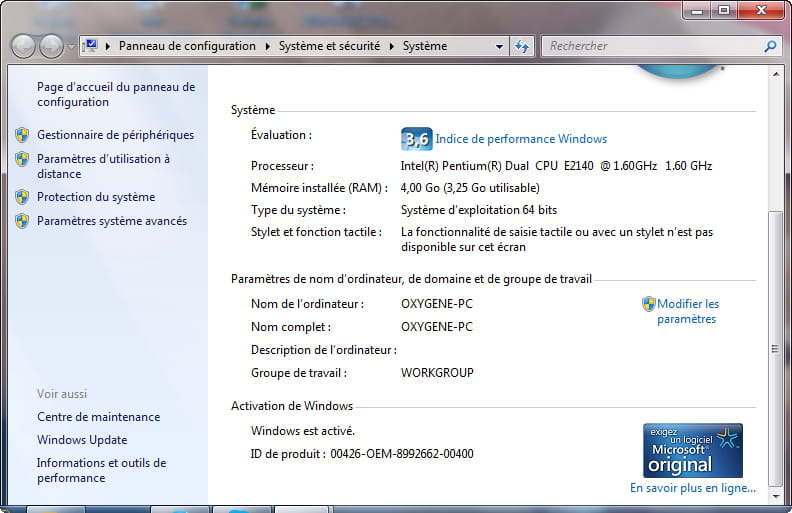The width and height of the screenshot is (792, 513).
Task: Minimize the Système window
Action: (x=697, y=11)
